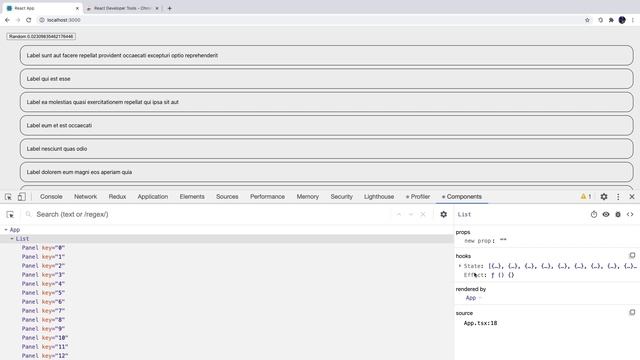This screenshot has height=360, width=640.
Task: Copy hooks to clipboard icon
Action: click(x=632, y=256)
